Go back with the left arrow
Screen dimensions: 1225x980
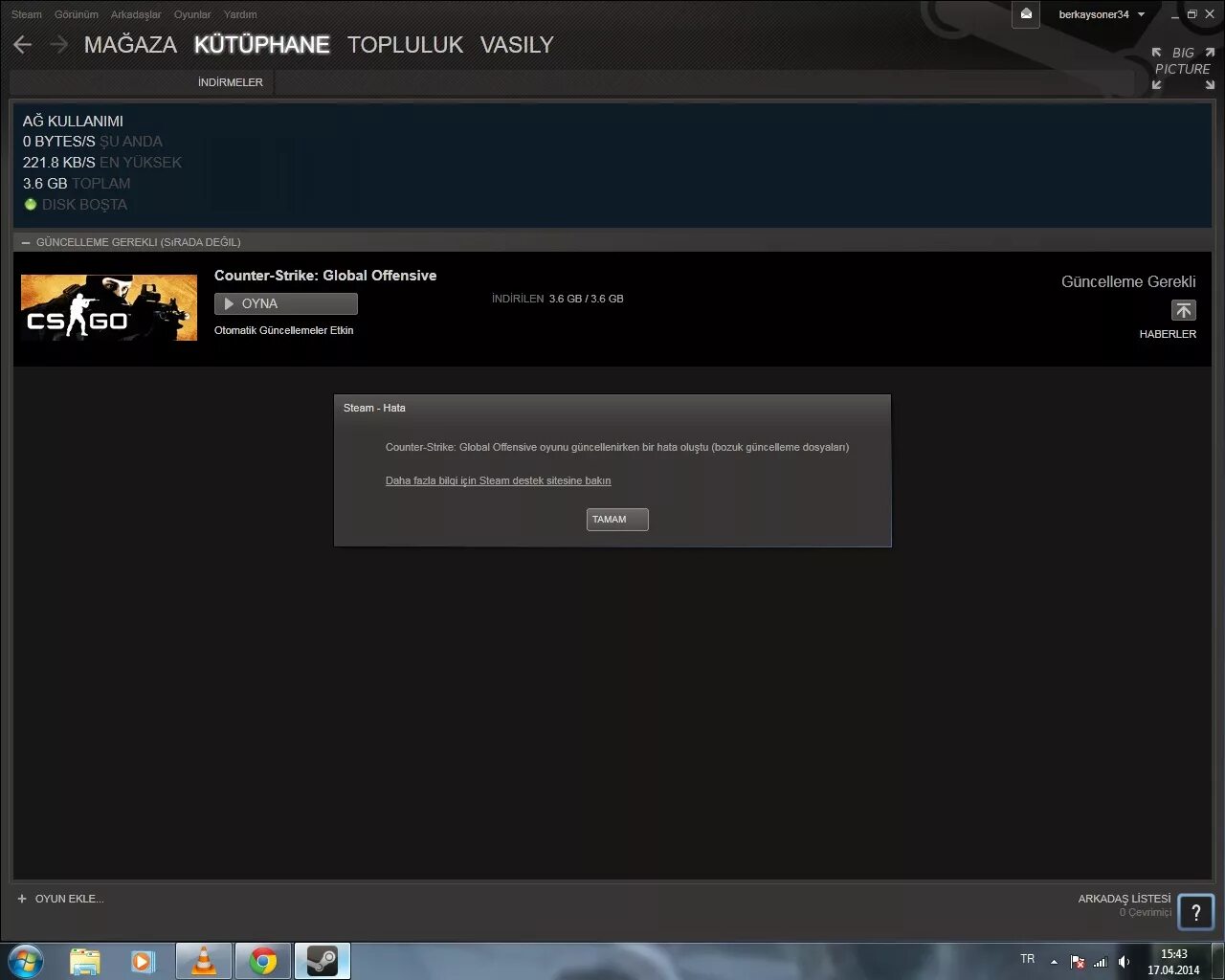[x=23, y=45]
